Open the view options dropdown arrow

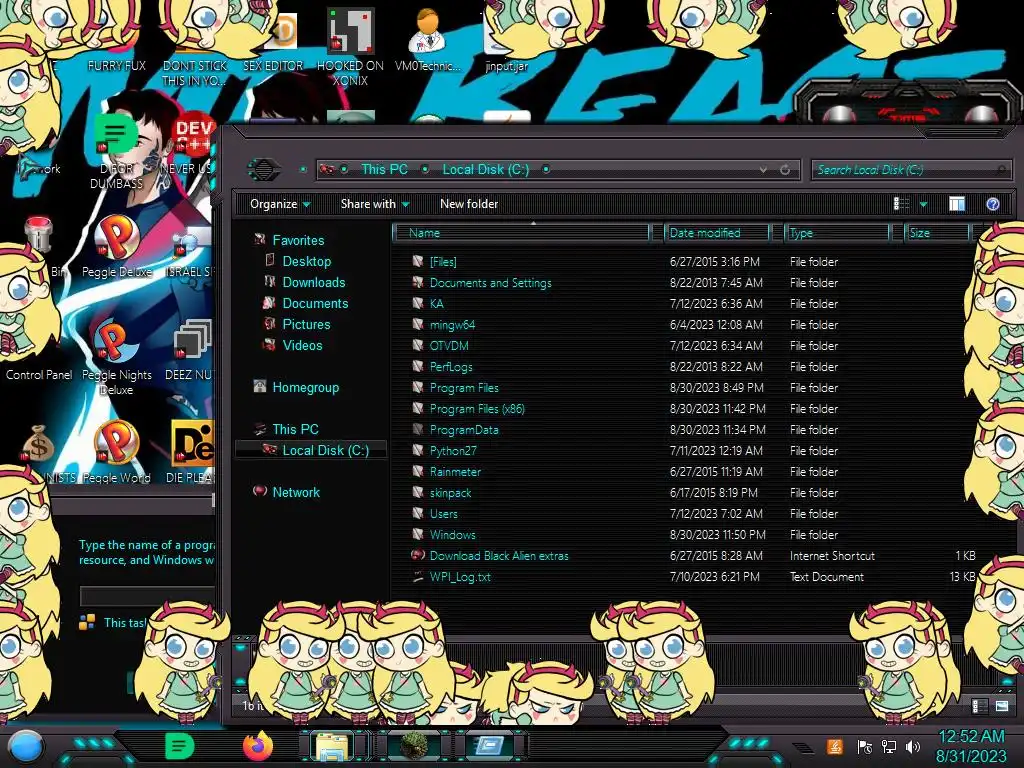(x=923, y=204)
